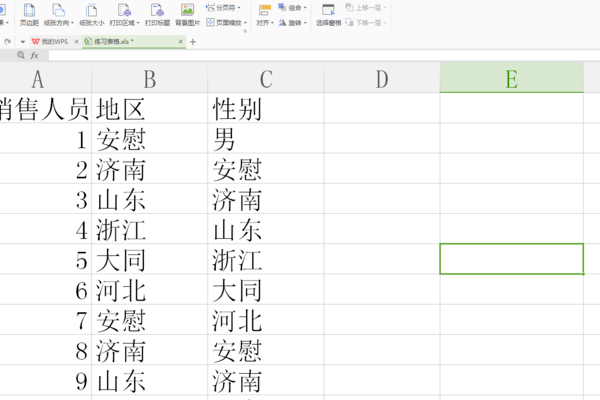Image resolution: width=600 pixels, height=400 pixels.
Task: Expand the rotate (旋转) dropdown arrow
Action: click(305, 23)
